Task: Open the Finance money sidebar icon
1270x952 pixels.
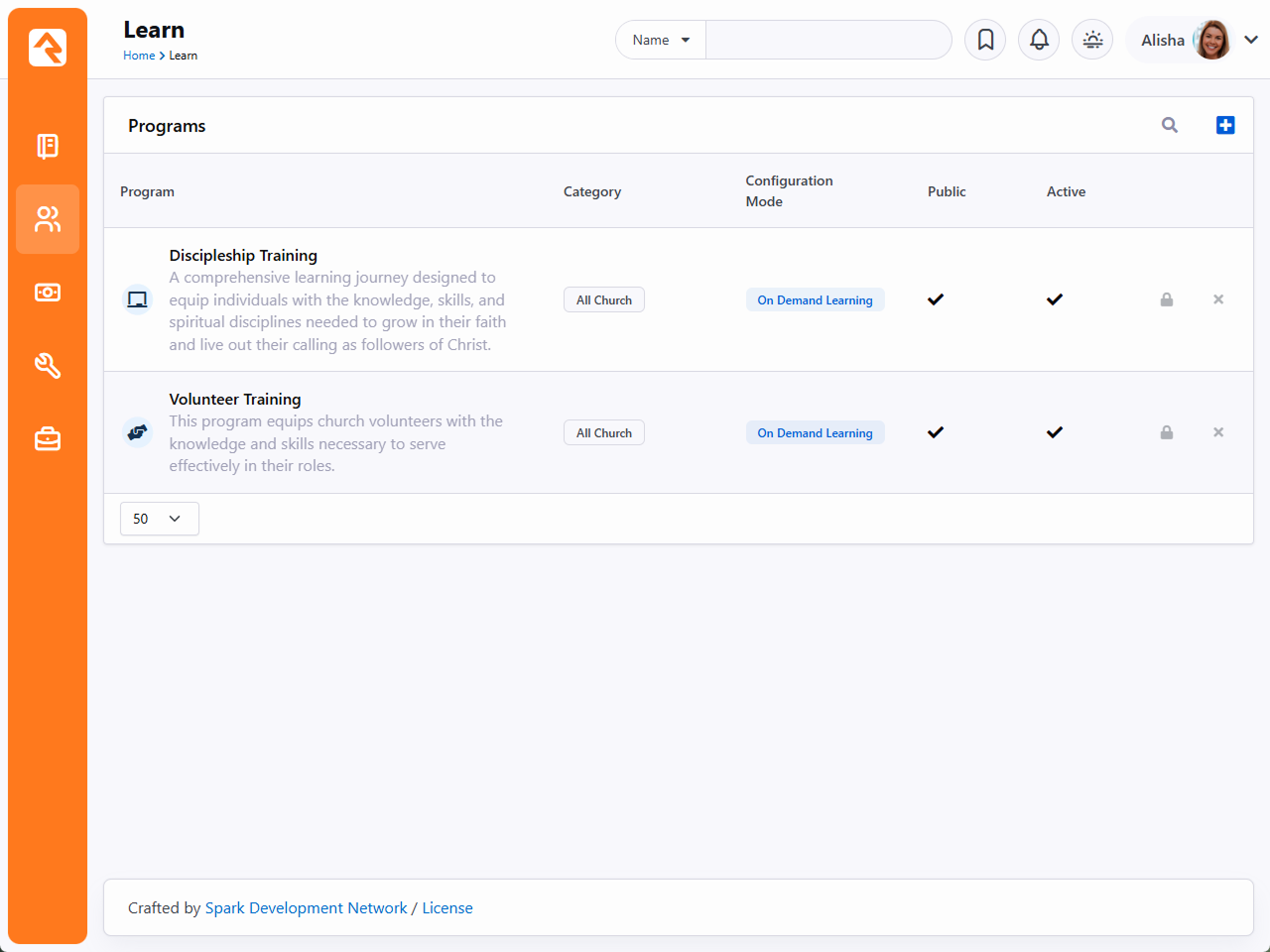Action: 48,293
